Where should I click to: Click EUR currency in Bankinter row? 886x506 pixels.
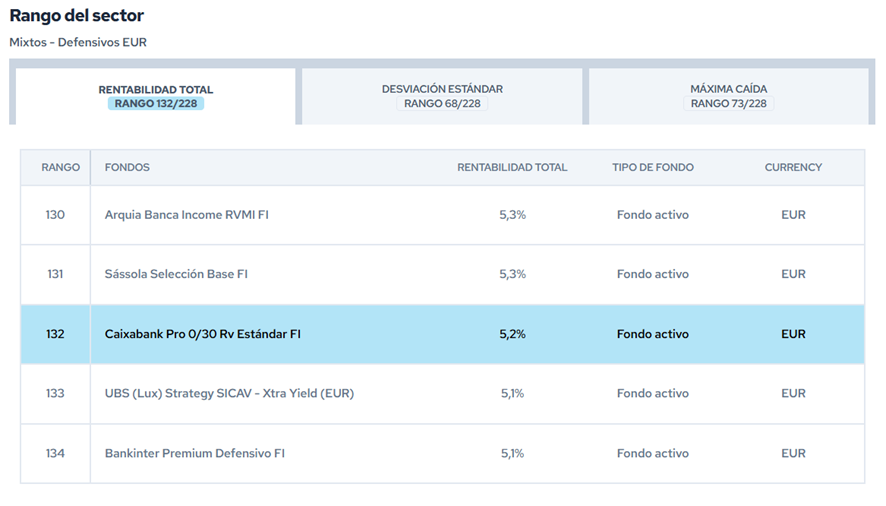pyautogui.click(x=793, y=453)
